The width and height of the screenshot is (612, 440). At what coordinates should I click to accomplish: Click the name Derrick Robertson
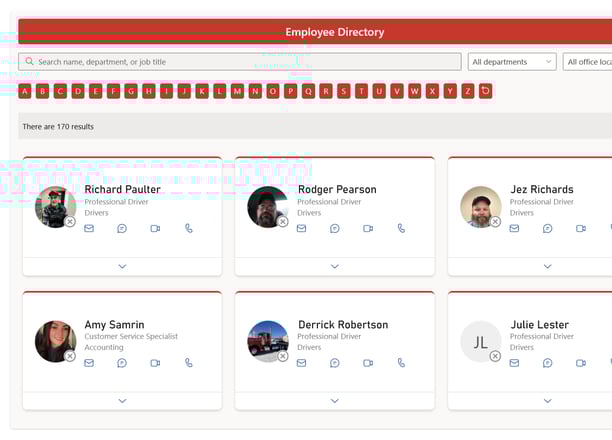click(x=343, y=324)
